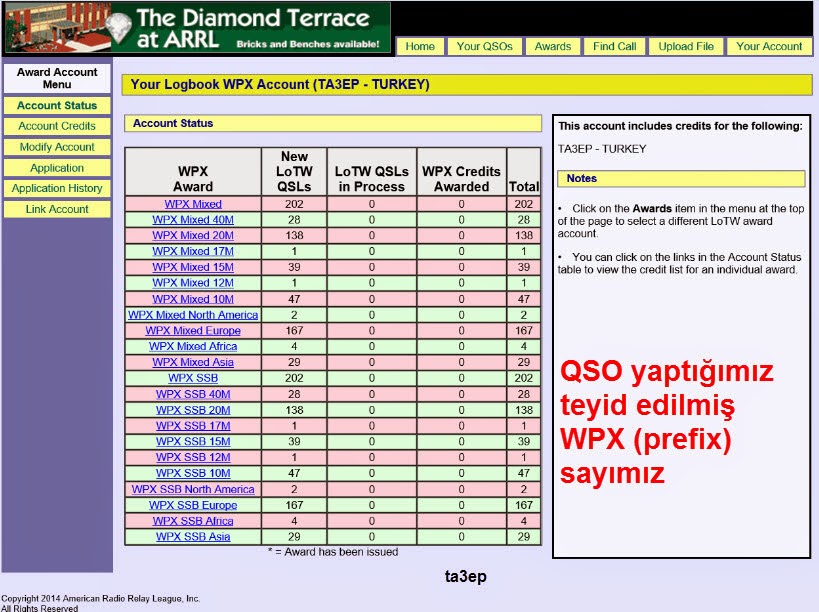
Task: Open WPX Mixed 20M link
Action: point(193,236)
